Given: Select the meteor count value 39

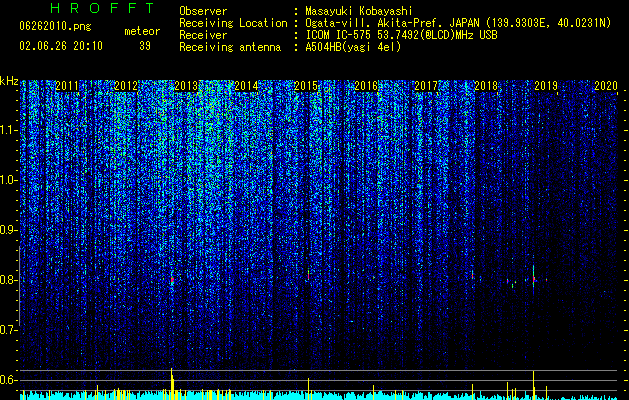Looking at the screenshot, I should tap(145, 46).
